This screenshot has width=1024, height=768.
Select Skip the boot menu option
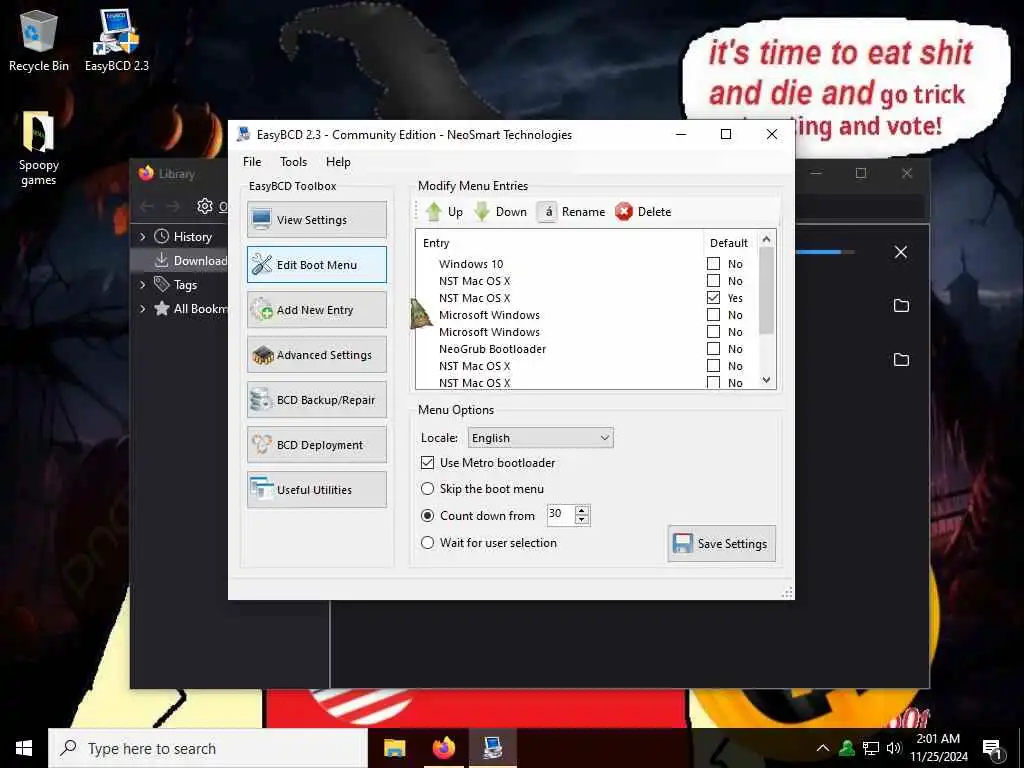(427, 488)
